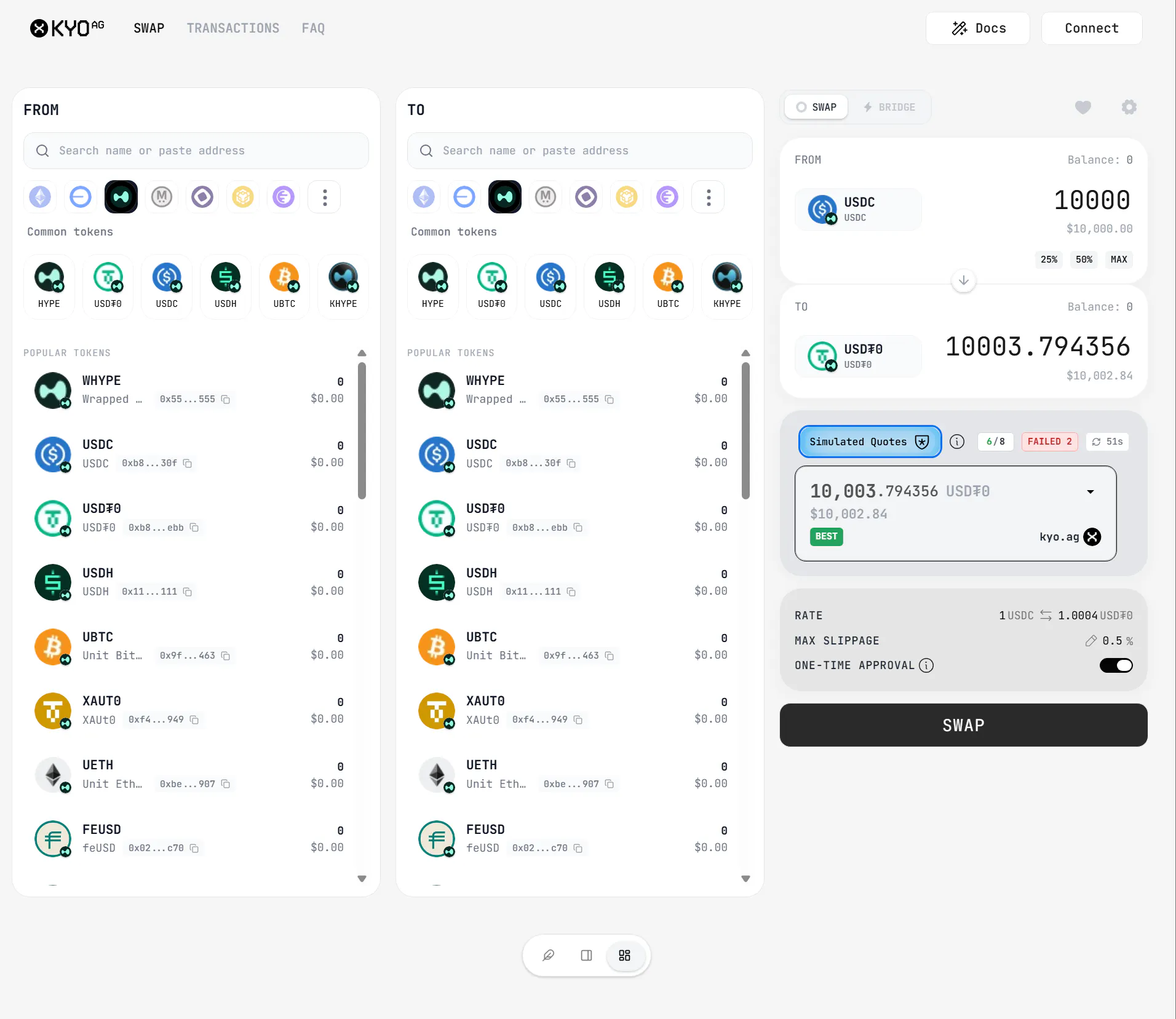
Task: Choose HYPE common token in FROM panel
Action: point(49,286)
